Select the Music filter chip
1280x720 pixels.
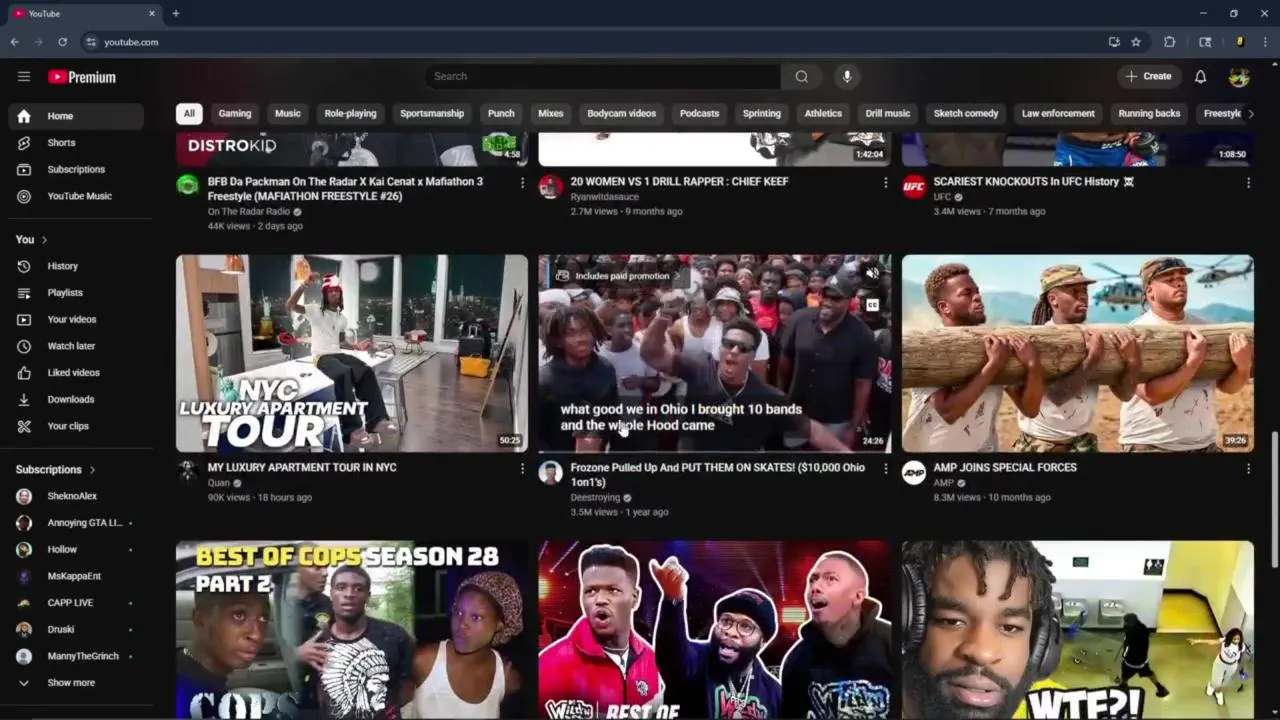point(288,113)
